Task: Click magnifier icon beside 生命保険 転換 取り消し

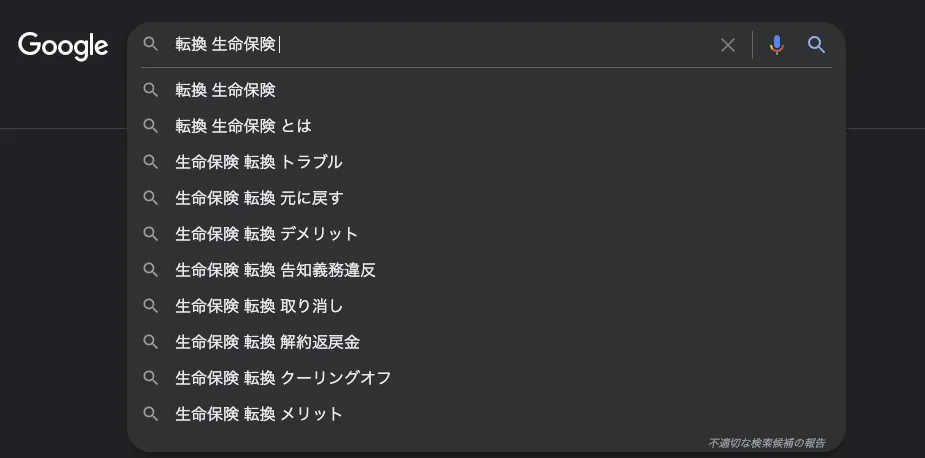Action: click(151, 306)
